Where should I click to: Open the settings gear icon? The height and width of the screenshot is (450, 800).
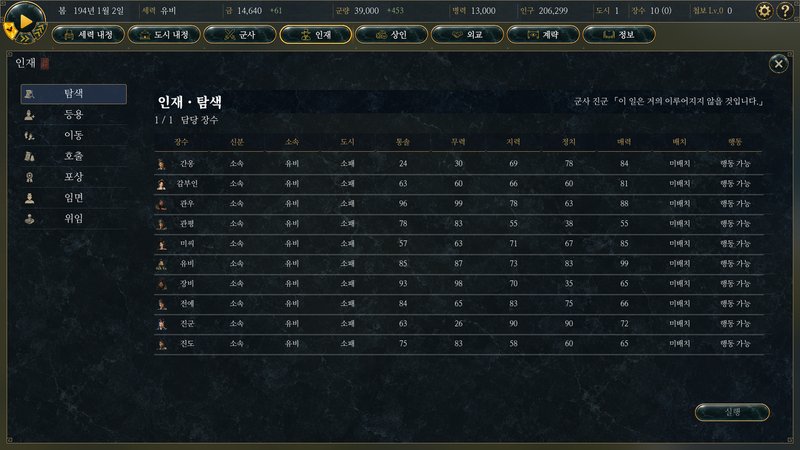pos(763,11)
